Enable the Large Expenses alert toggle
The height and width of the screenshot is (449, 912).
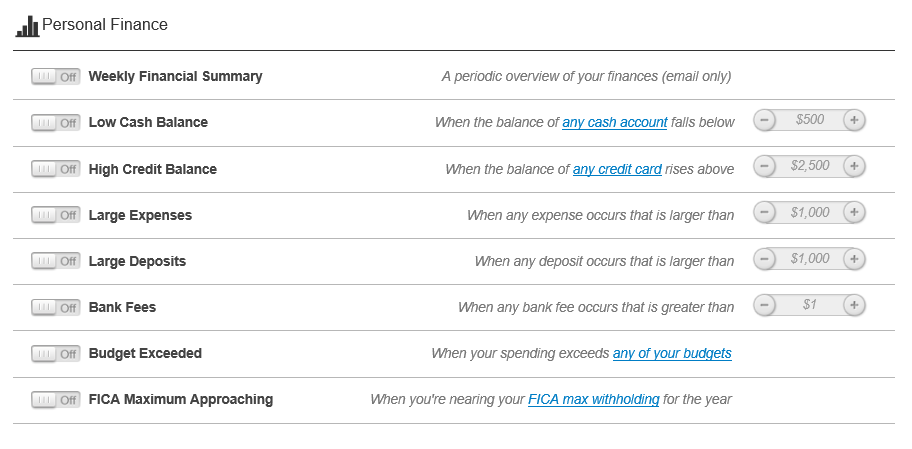click(56, 215)
